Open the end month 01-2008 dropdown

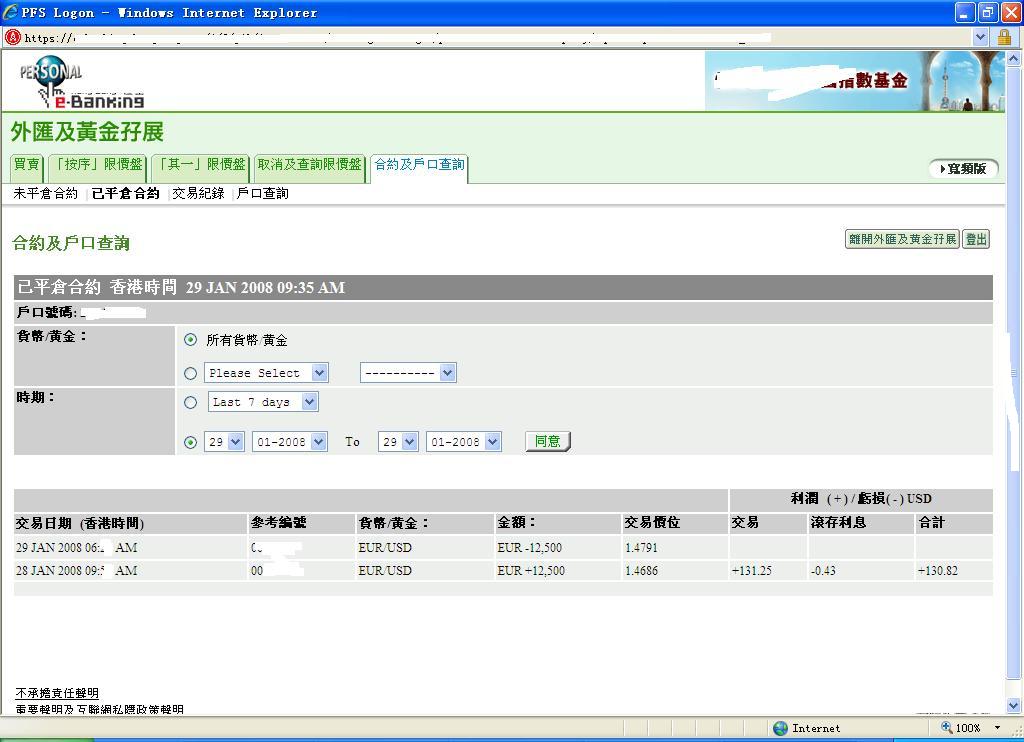pyautogui.click(x=464, y=442)
